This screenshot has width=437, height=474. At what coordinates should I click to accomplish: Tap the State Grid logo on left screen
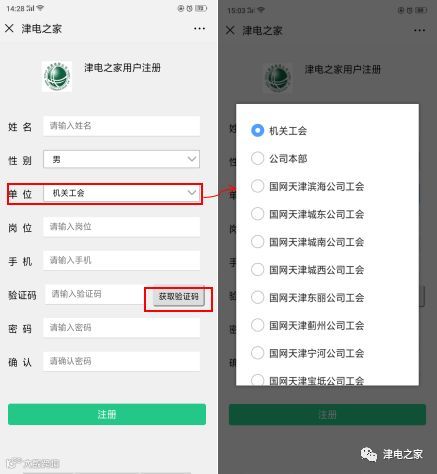[x=57, y=76]
